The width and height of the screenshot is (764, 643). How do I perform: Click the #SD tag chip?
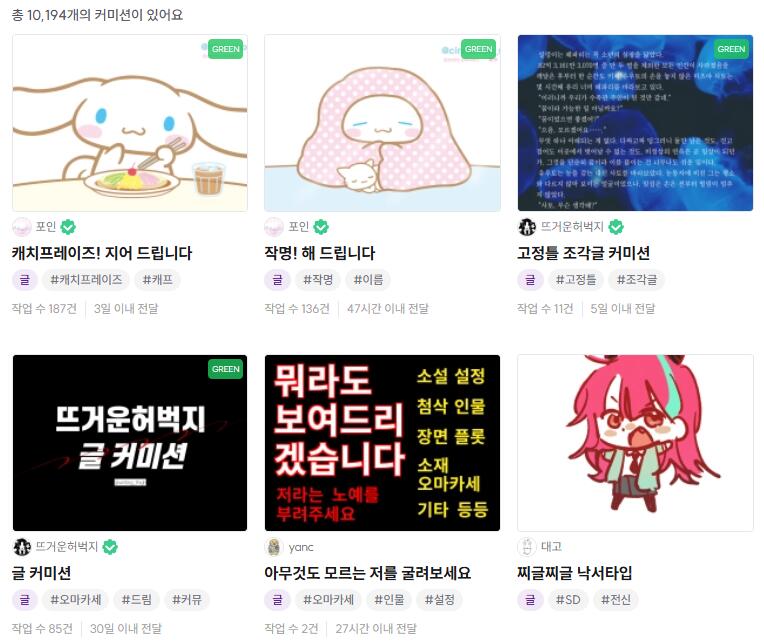click(x=568, y=600)
